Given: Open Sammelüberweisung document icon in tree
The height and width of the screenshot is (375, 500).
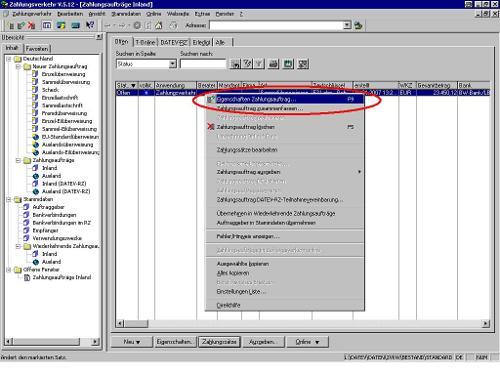Looking at the screenshot, I should 35,82.
